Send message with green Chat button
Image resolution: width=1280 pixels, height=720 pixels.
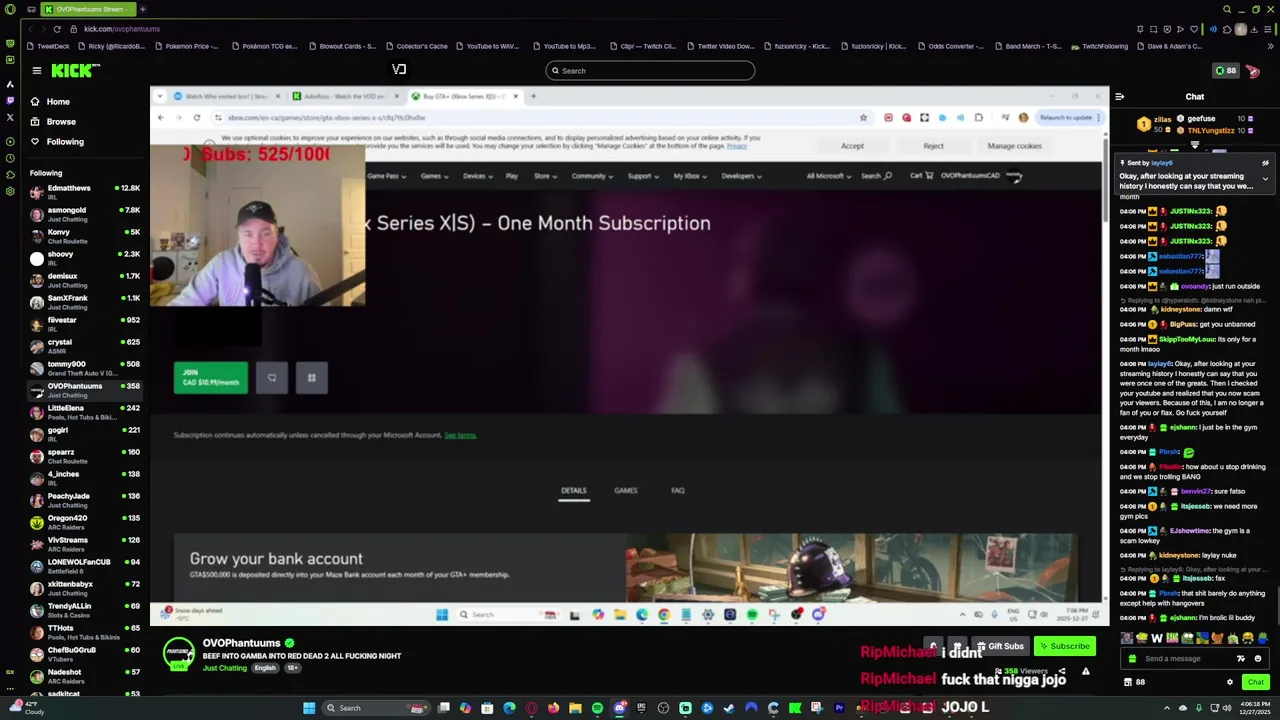click(x=1255, y=682)
